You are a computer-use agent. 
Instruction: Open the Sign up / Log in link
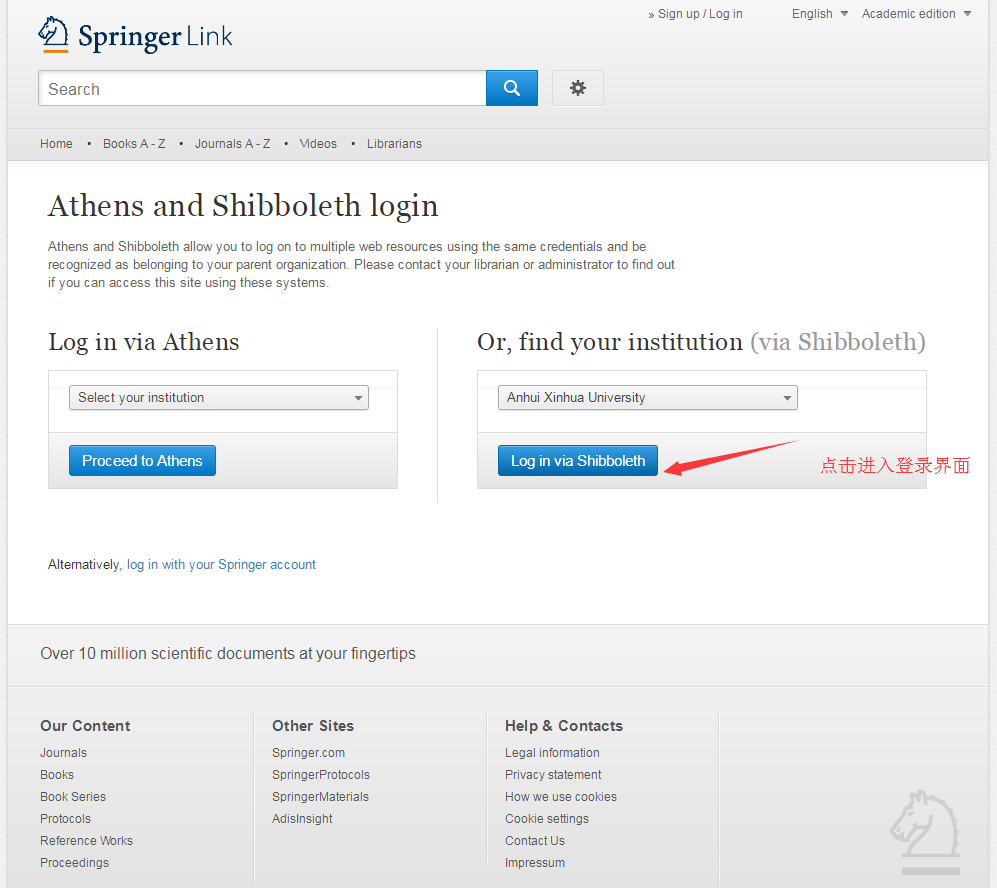[699, 14]
